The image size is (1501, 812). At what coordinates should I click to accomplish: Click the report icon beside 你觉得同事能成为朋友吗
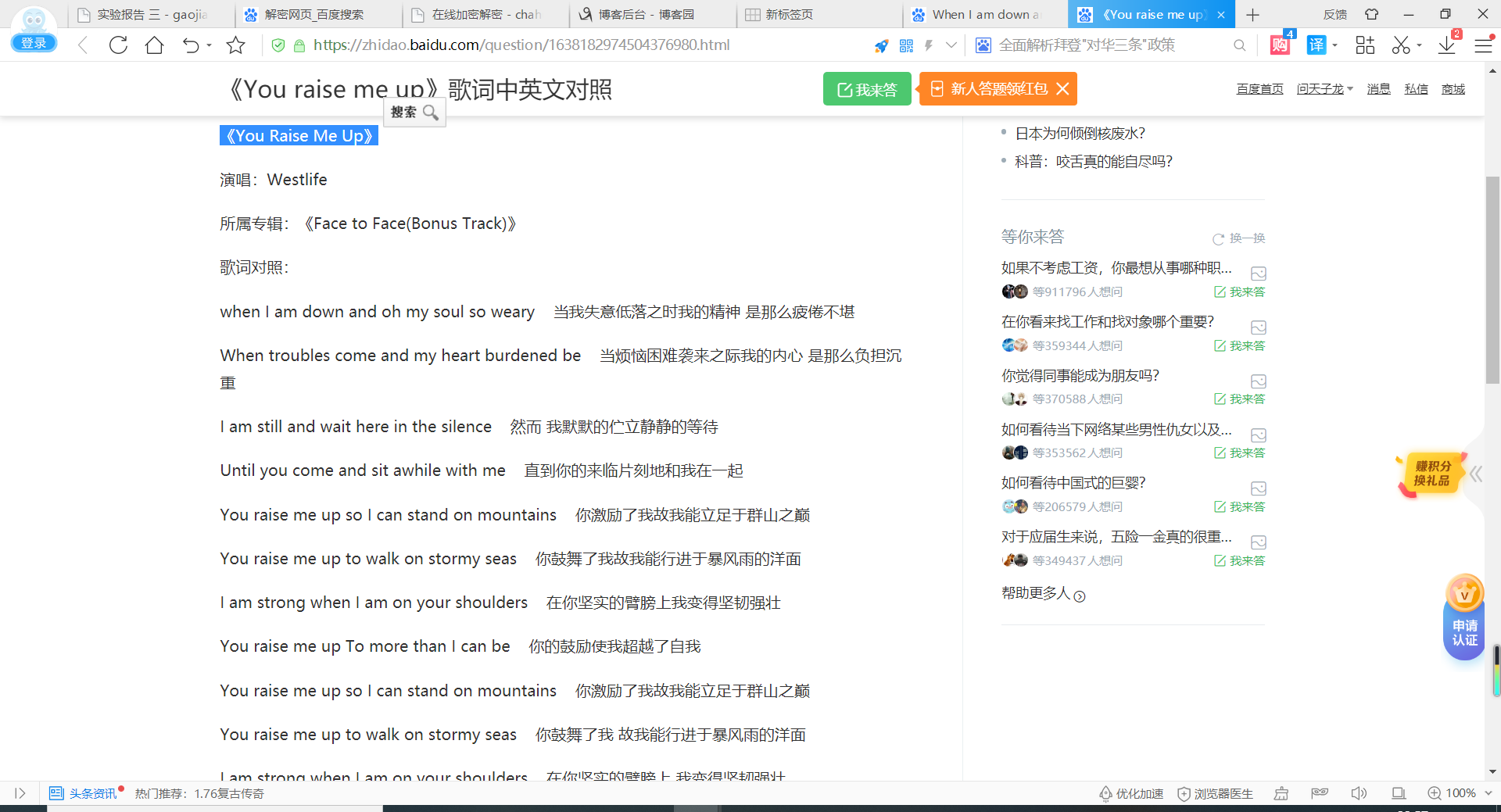[1259, 381]
